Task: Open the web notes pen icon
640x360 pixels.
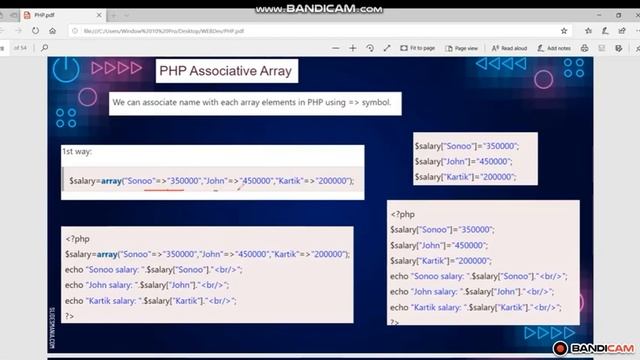Action: point(605,31)
